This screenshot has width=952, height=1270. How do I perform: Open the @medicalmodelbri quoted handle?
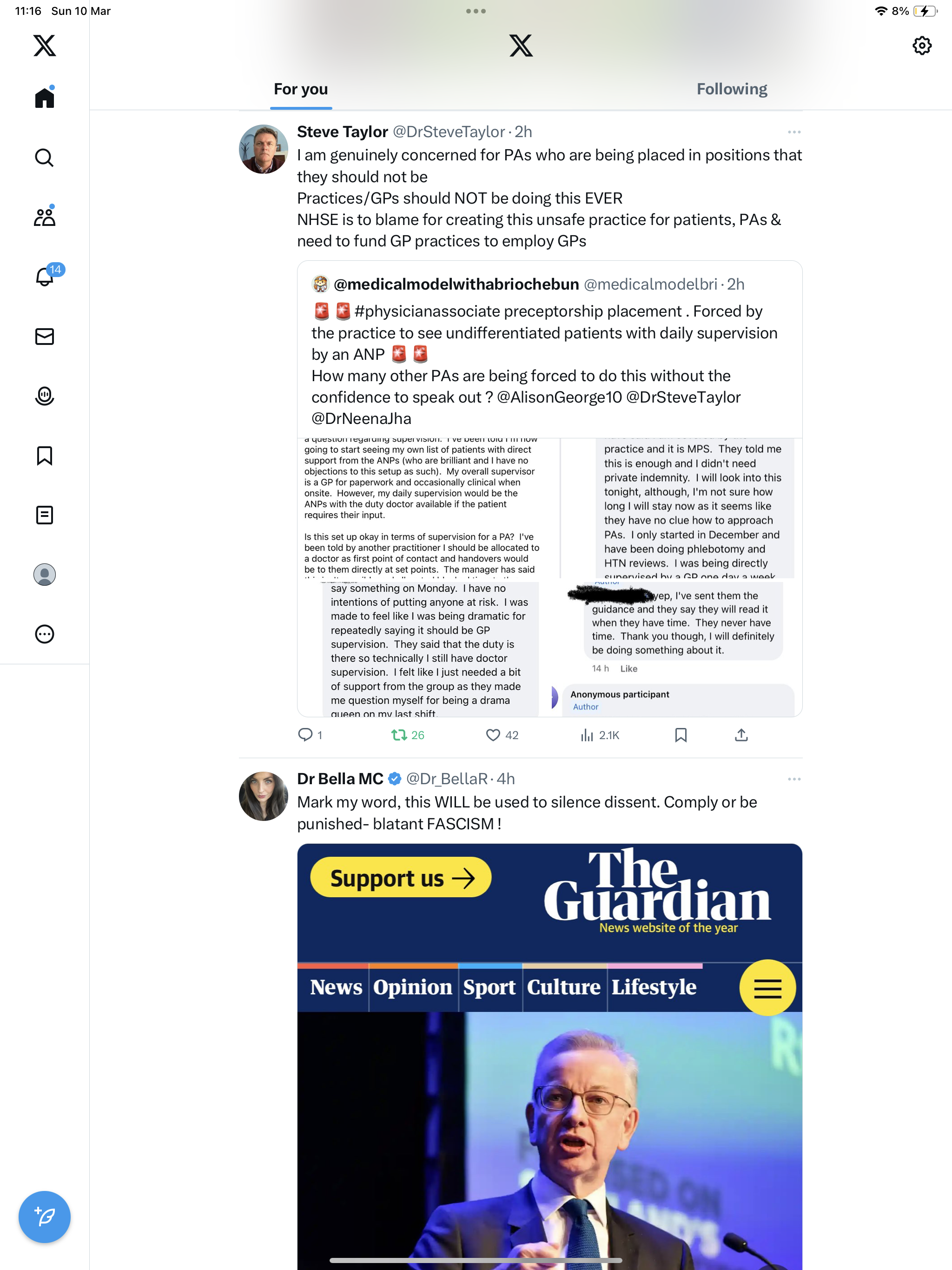coord(651,284)
